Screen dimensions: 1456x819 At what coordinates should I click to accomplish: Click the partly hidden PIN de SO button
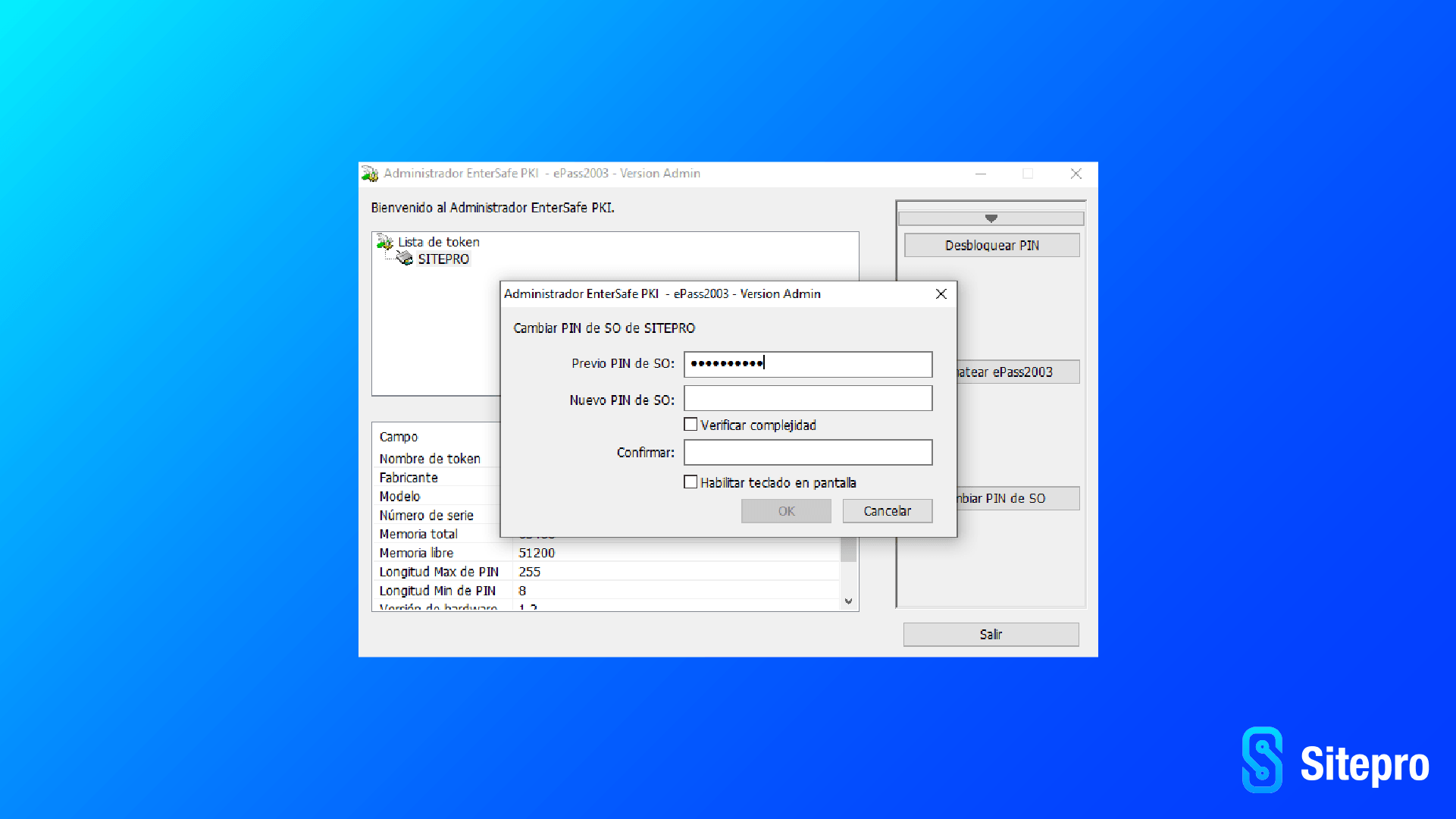(x=1018, y=498)
